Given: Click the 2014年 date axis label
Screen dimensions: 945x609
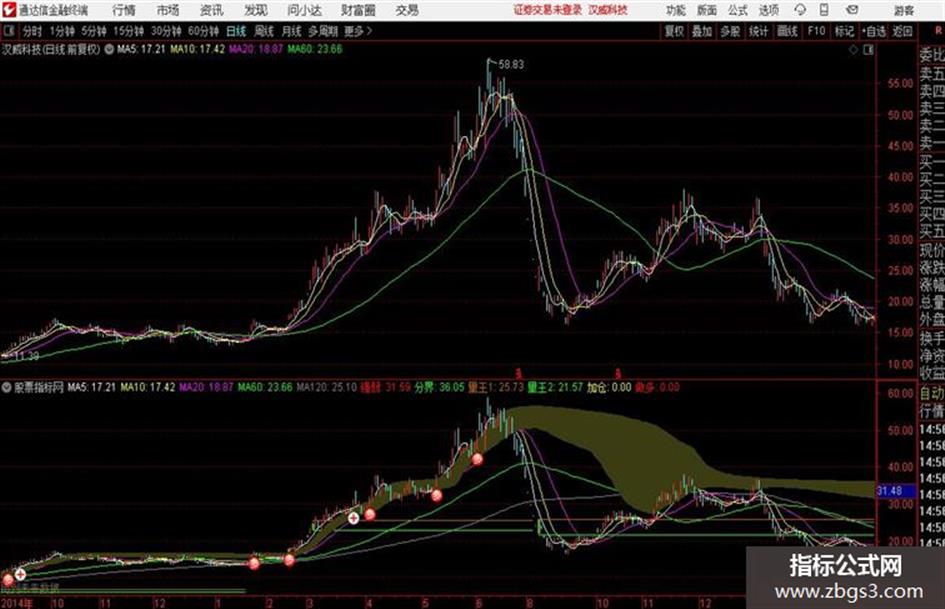Looking at the screenshot, I should point(16,603).
